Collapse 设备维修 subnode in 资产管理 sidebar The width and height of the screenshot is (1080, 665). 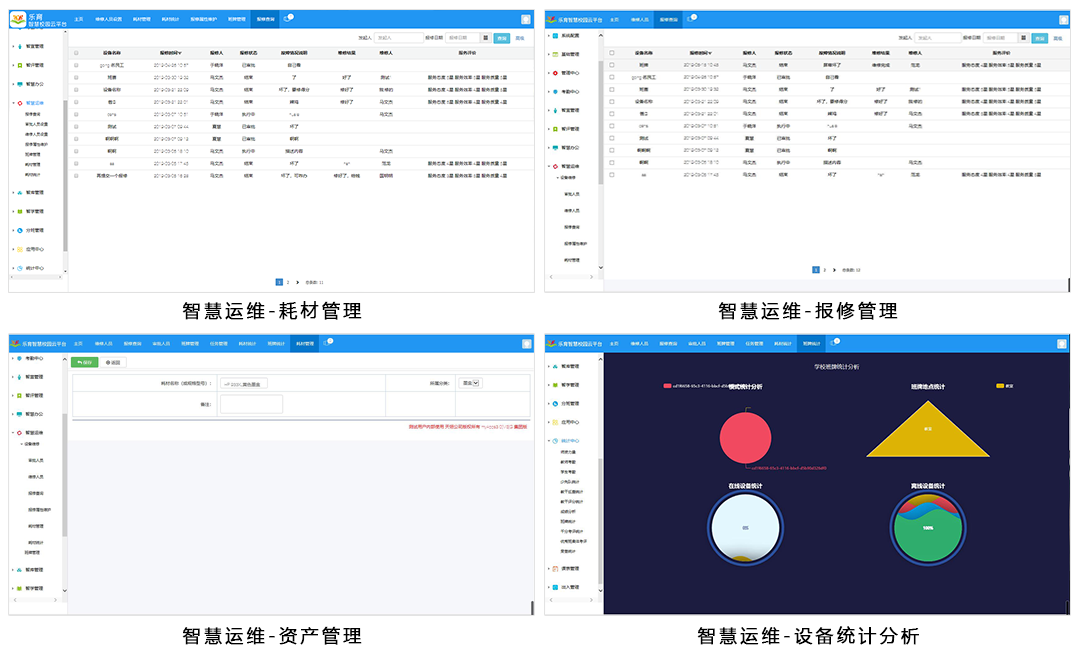click(21, 444)
